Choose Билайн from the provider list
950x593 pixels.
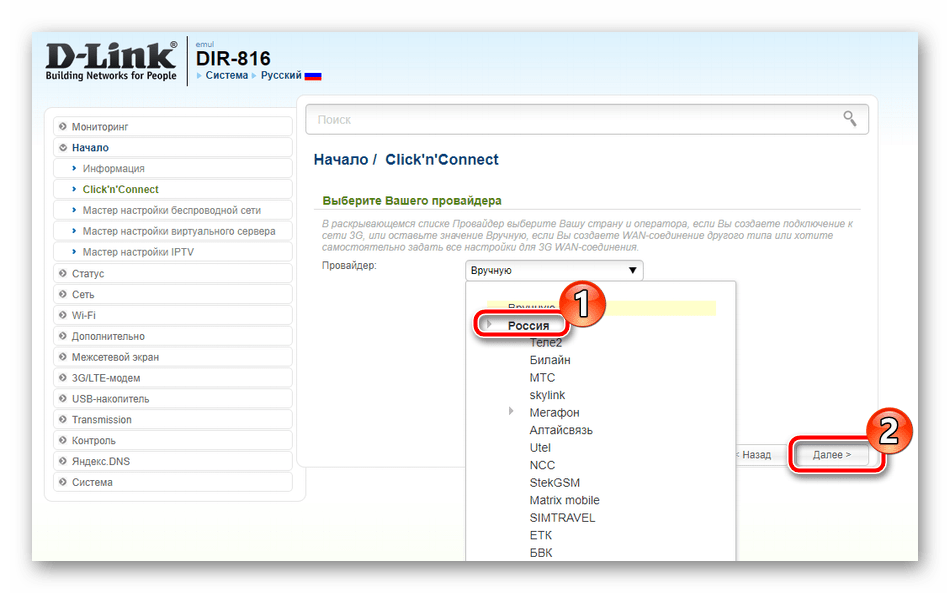tap(550, 360)
